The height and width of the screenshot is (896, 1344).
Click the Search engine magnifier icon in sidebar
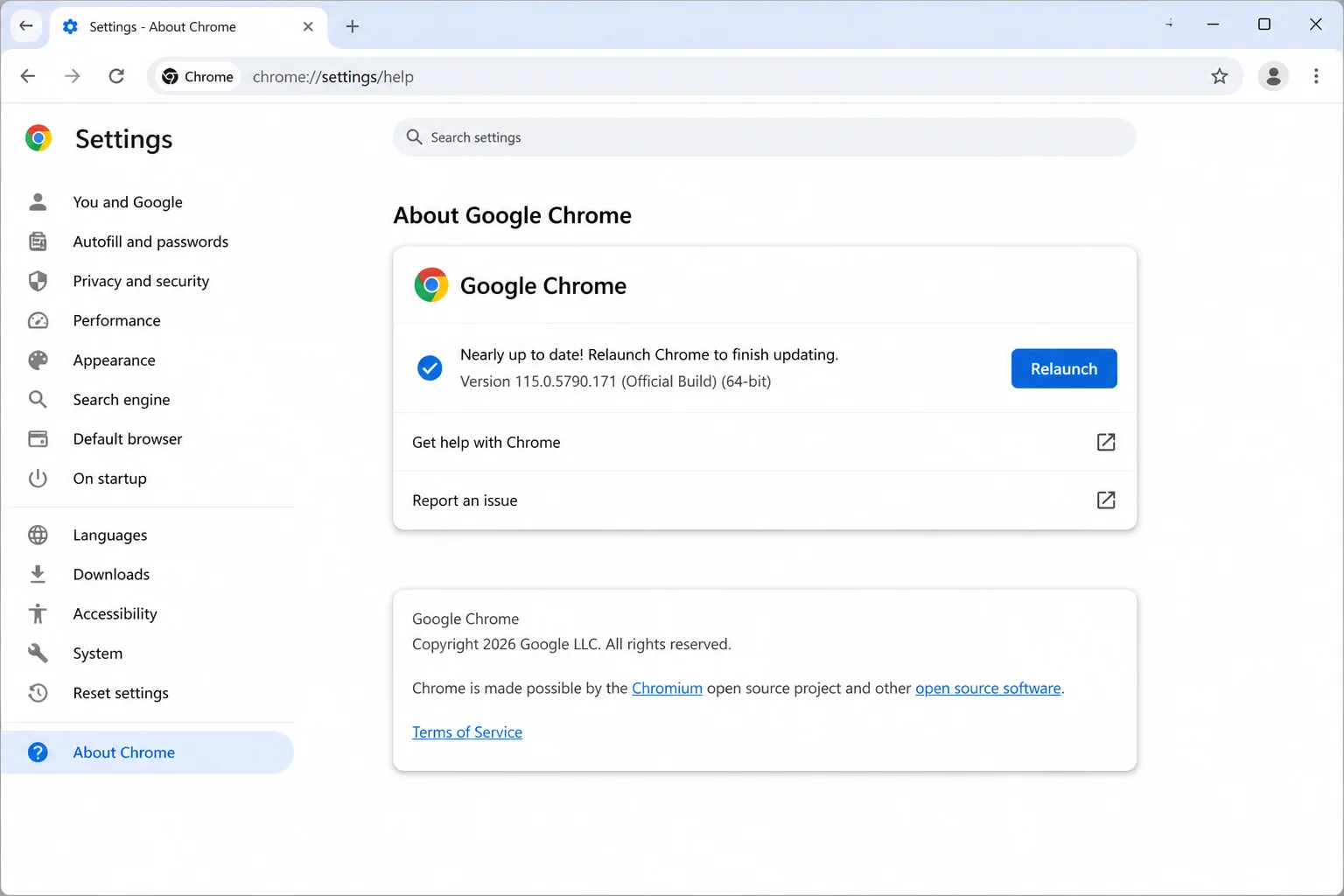[x=38, y=399]
